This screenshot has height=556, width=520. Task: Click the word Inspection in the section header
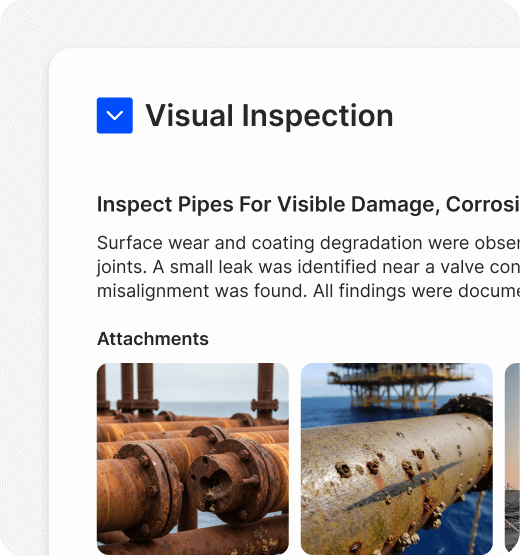click(x=317, y=116)
